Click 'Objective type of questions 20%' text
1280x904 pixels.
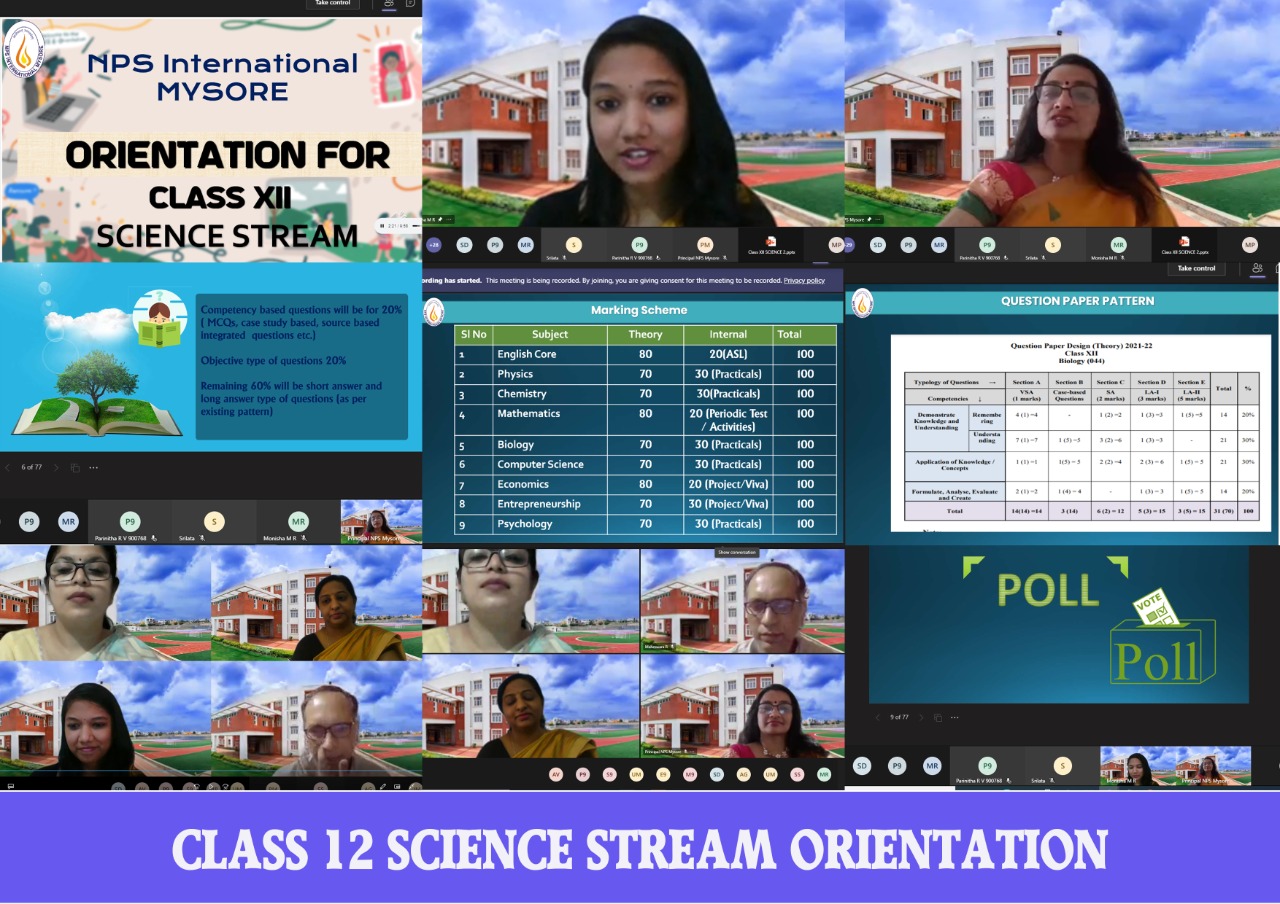click(274, 360)
